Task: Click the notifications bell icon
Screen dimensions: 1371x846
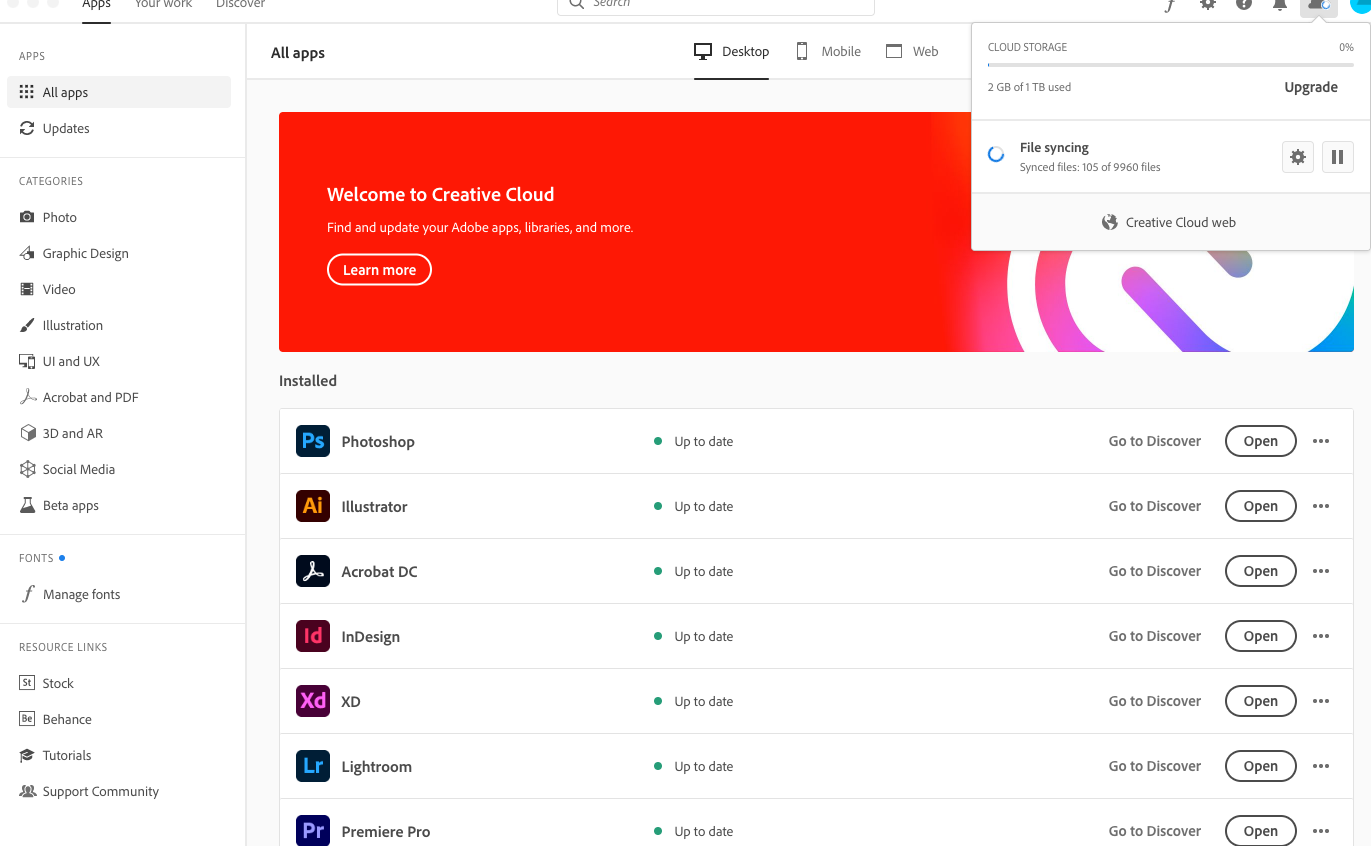Action: tap(1279, 5)
